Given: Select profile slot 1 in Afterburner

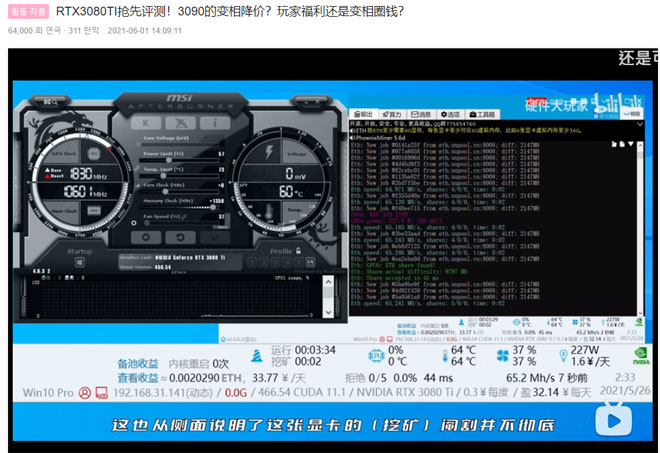Looking at the screenshot, I should [252, 263].
